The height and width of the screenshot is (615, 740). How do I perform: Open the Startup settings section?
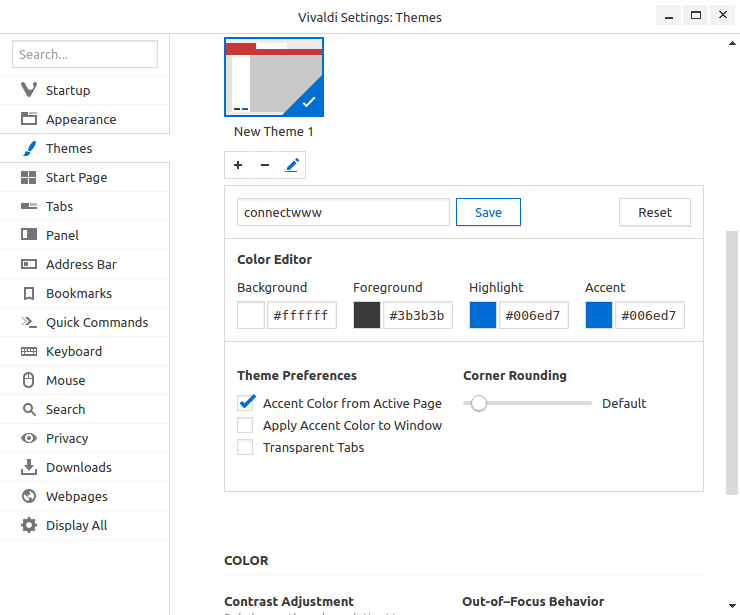coord(84,90)
